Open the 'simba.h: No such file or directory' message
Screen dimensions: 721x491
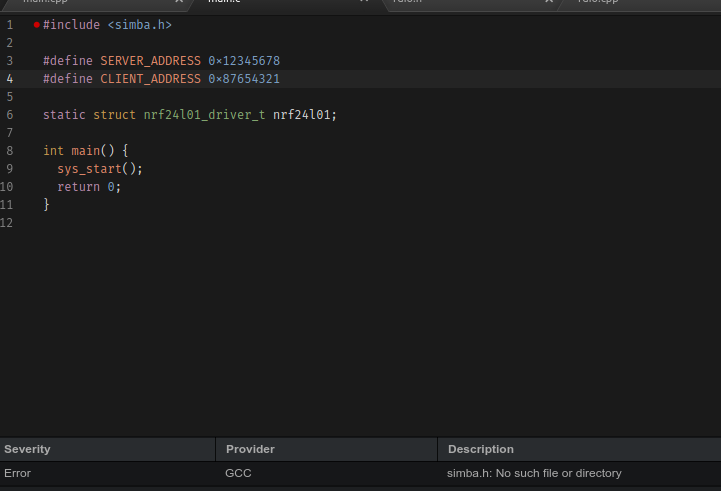tap(534, 473)
